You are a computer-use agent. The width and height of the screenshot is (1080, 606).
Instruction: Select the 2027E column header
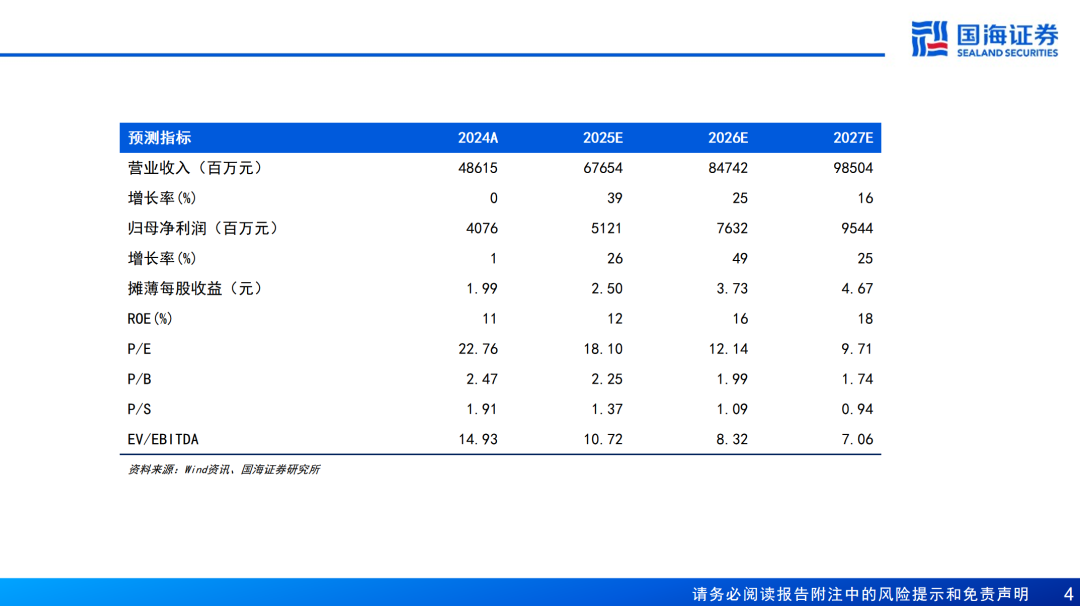(853, 138)
